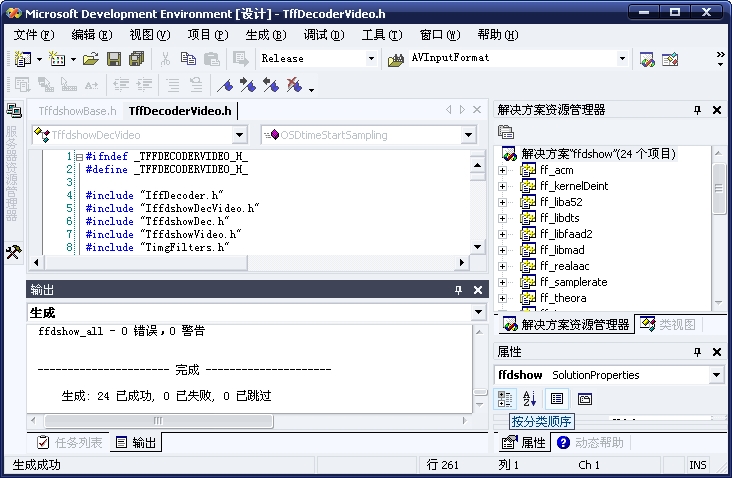
Task: Click the Decrease Indent icon
Action: point(121,85)
